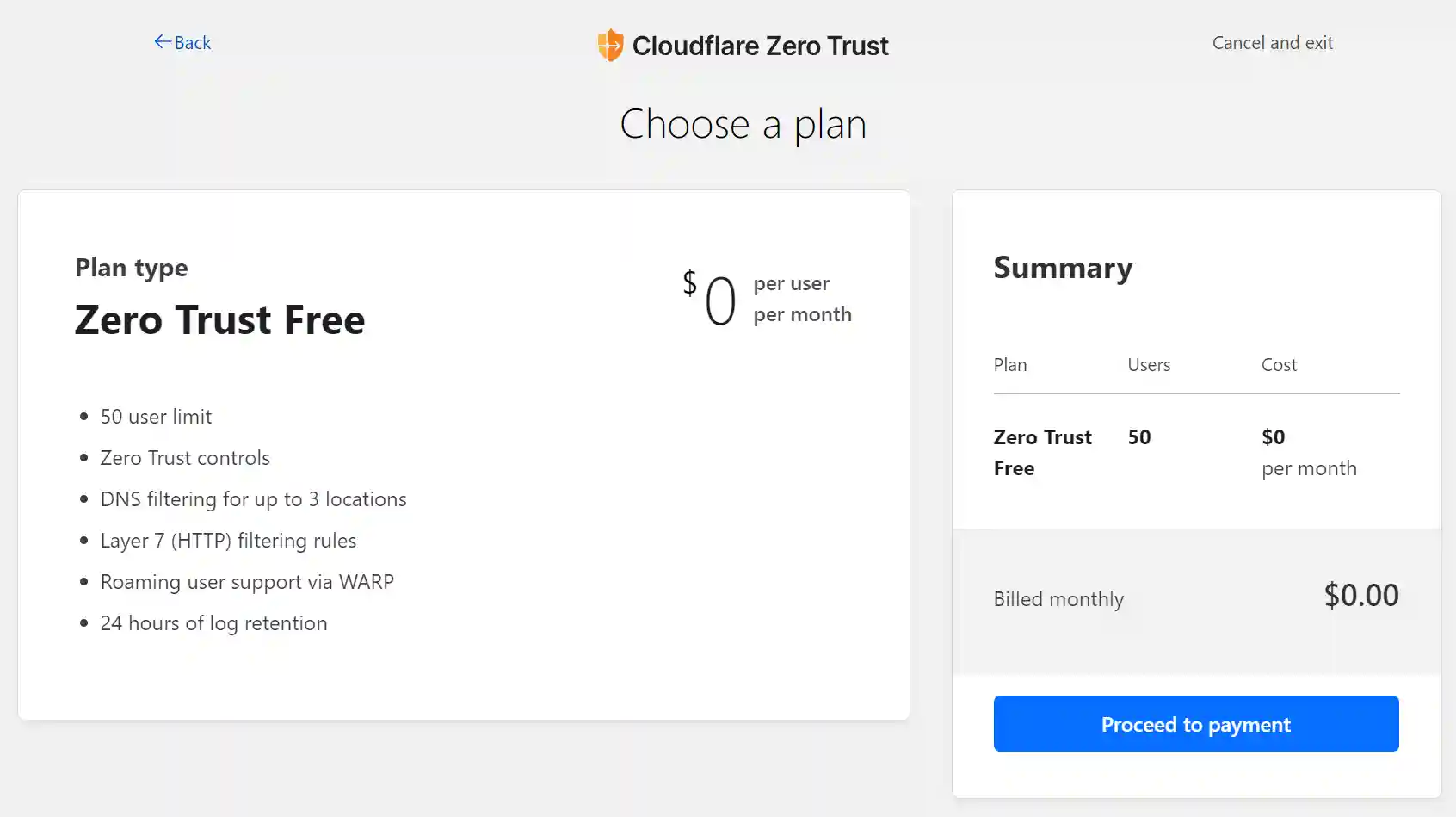The height and width of the screenshot is (817, 1456).
Task: Select the bullet beside 50 user limit
Action: (x=83, y=417)
